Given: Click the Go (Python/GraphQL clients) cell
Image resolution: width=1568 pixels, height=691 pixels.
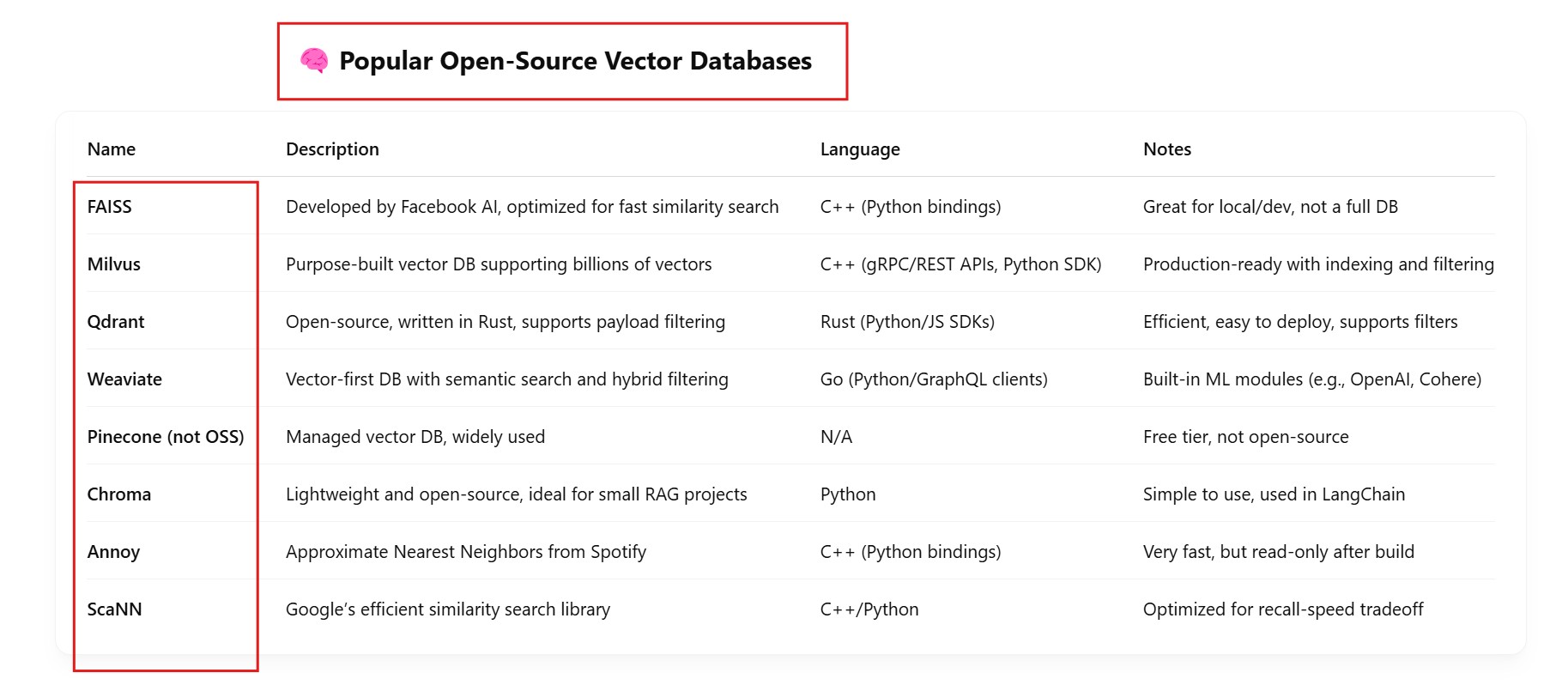Looking at the screenshot, I should pyautogui.click(x=934, y=379).
